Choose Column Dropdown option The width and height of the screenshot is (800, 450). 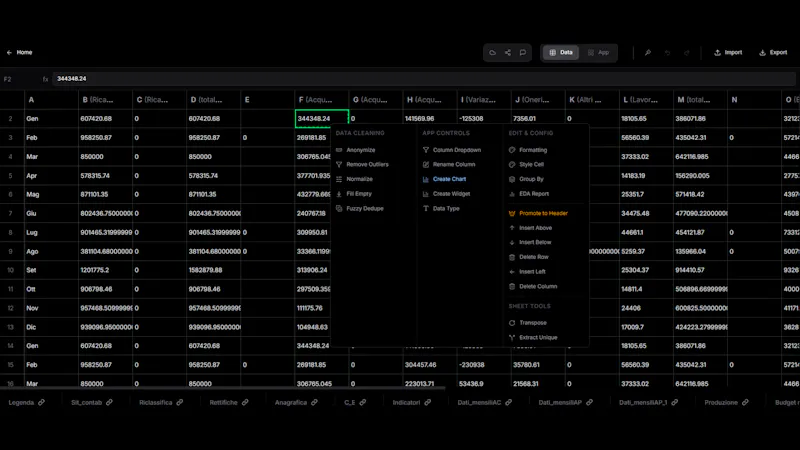click(x=457, y=150)
